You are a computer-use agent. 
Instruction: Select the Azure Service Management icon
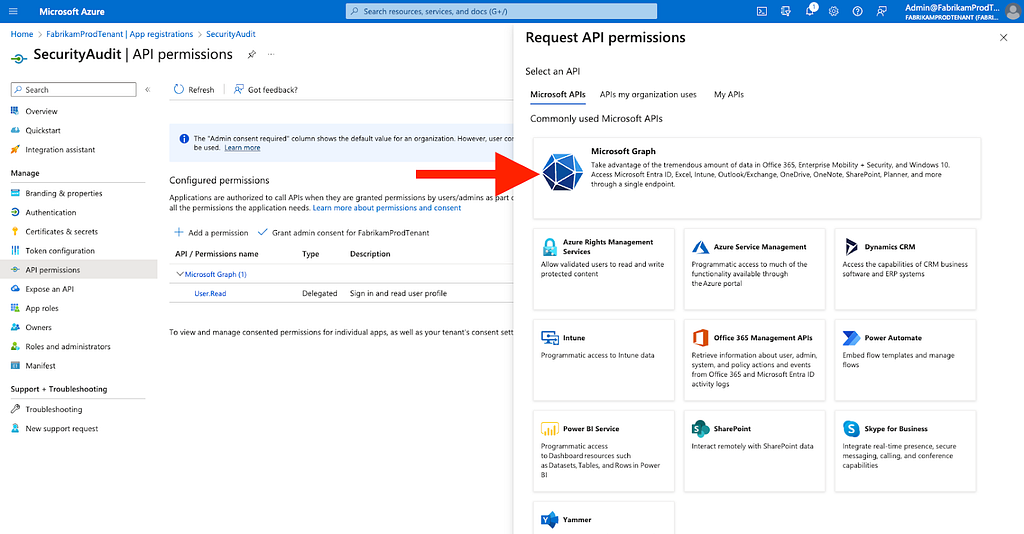pos(700,247)
